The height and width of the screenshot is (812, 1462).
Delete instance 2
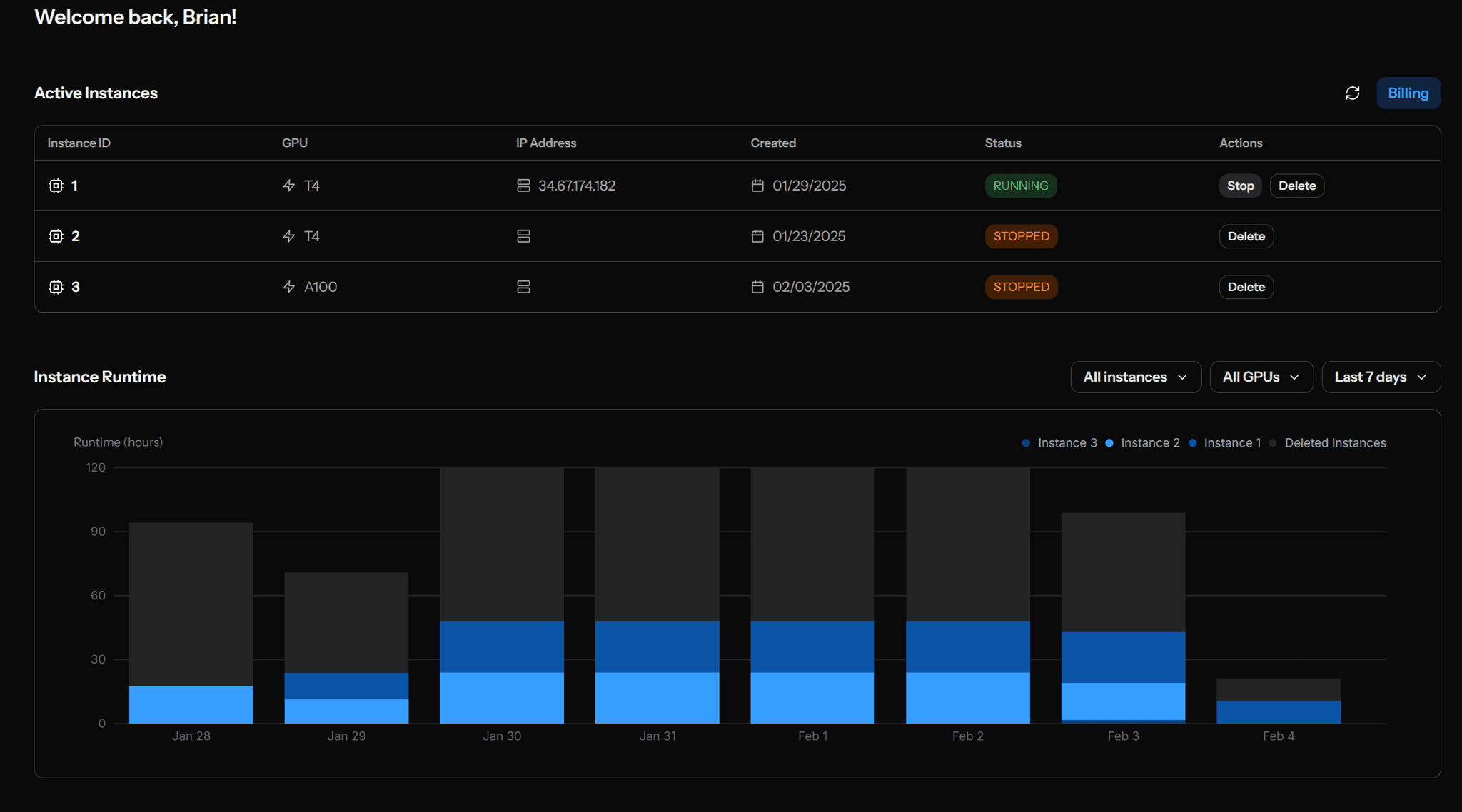tap(1246, 236)
